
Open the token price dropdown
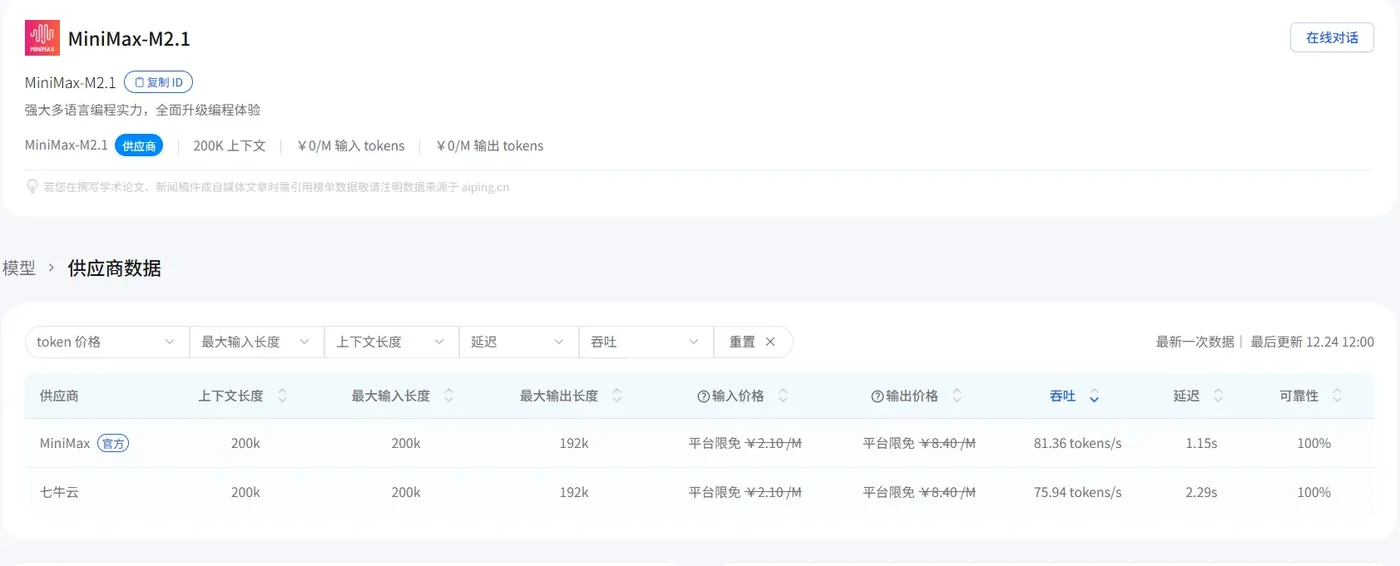pyautogui.click(x=107, y=342)
